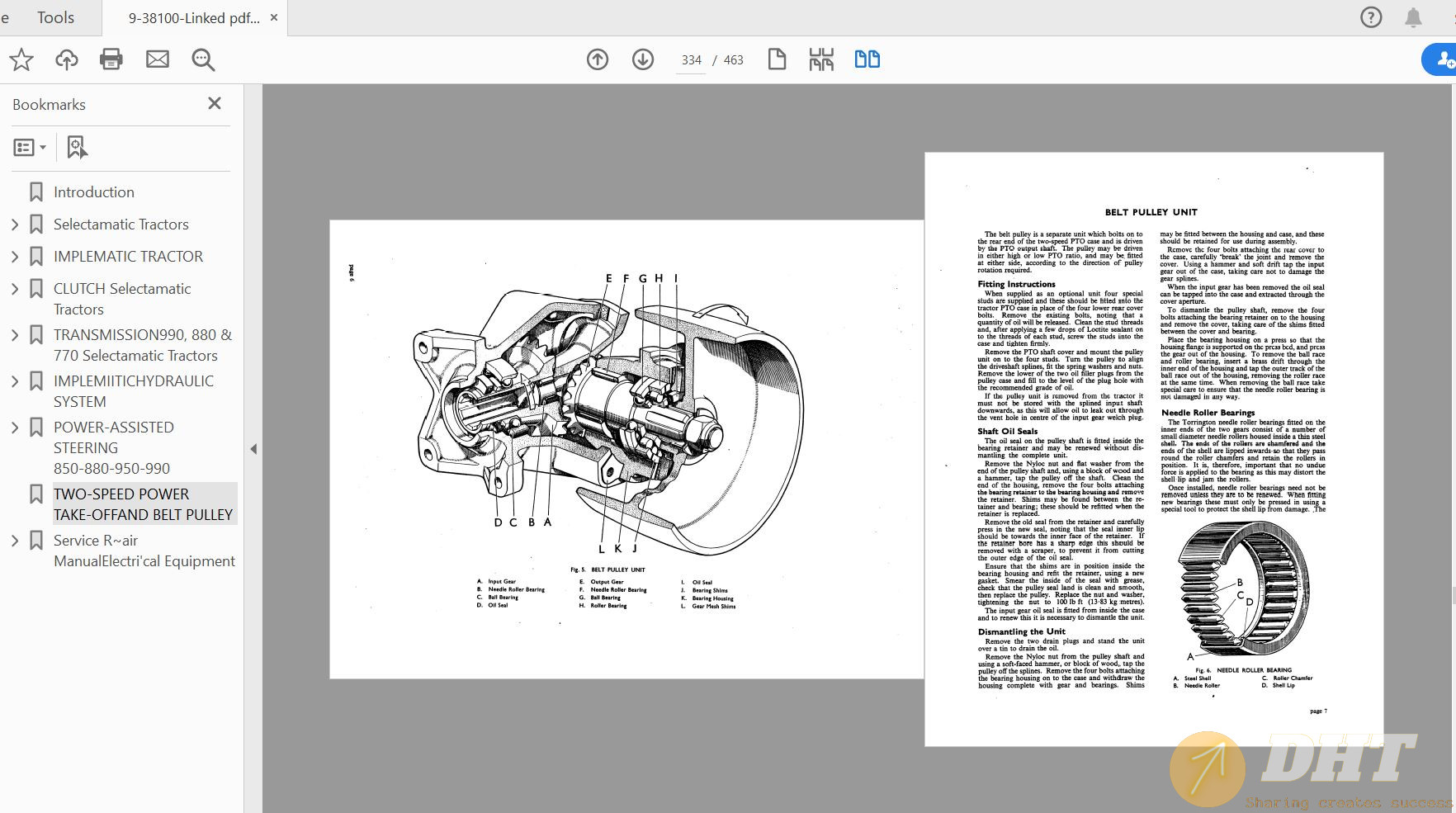1456x813 pixels.
Task: Go to the next page
Action: (x=642, y=59)
